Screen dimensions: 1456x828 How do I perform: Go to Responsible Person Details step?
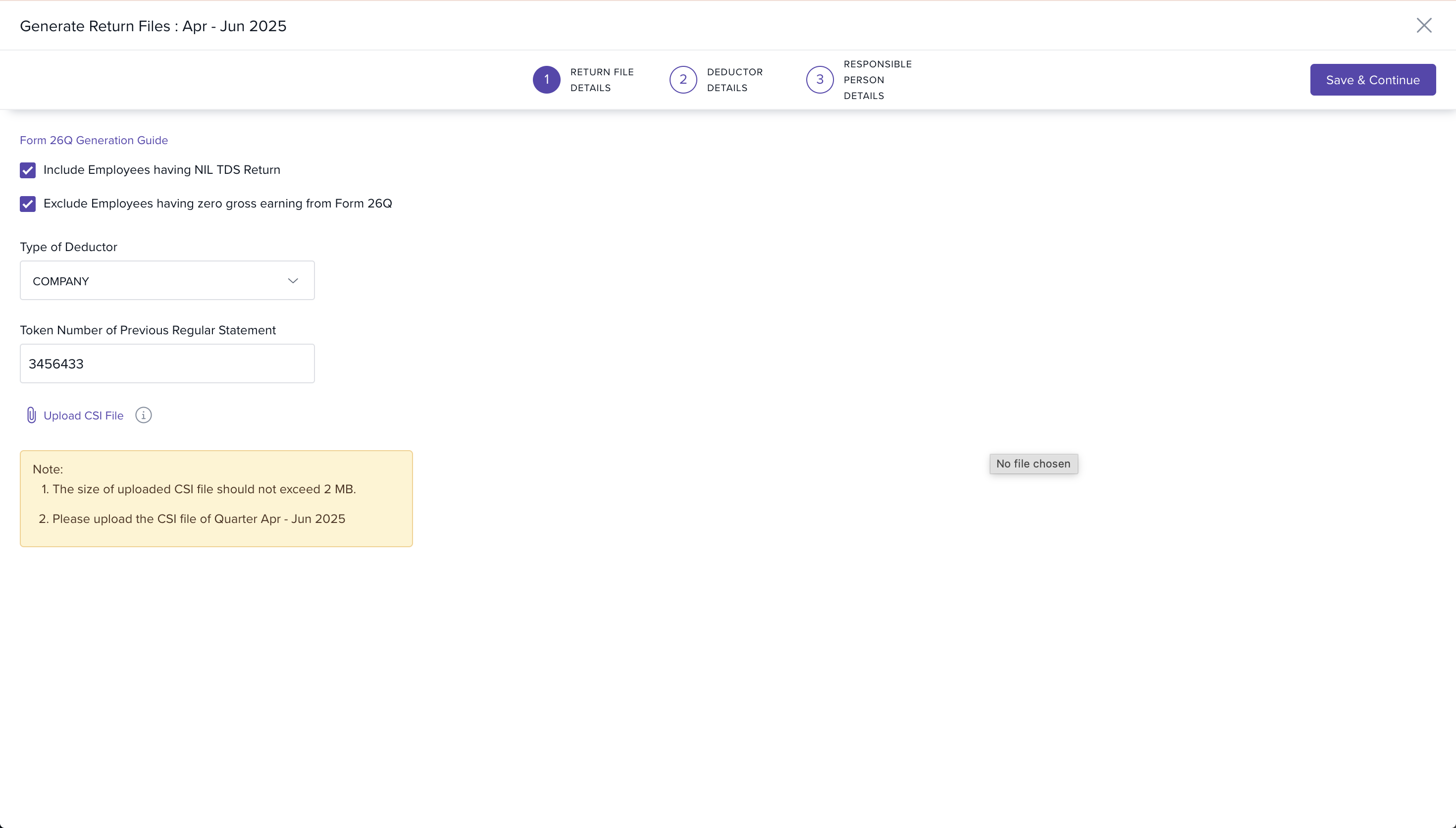click(x=877, y=80)
